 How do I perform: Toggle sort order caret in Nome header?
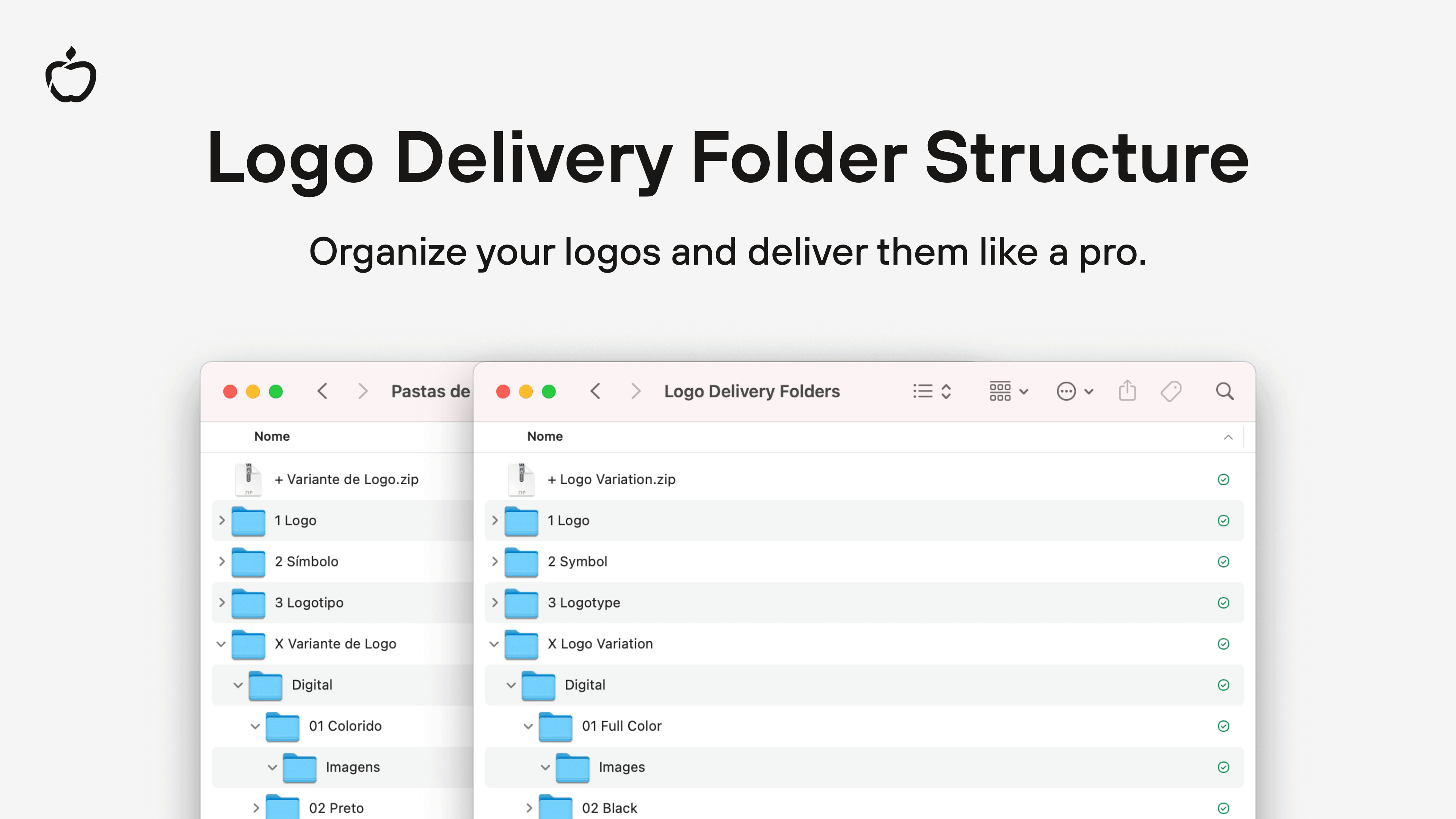pos(1228,437)
